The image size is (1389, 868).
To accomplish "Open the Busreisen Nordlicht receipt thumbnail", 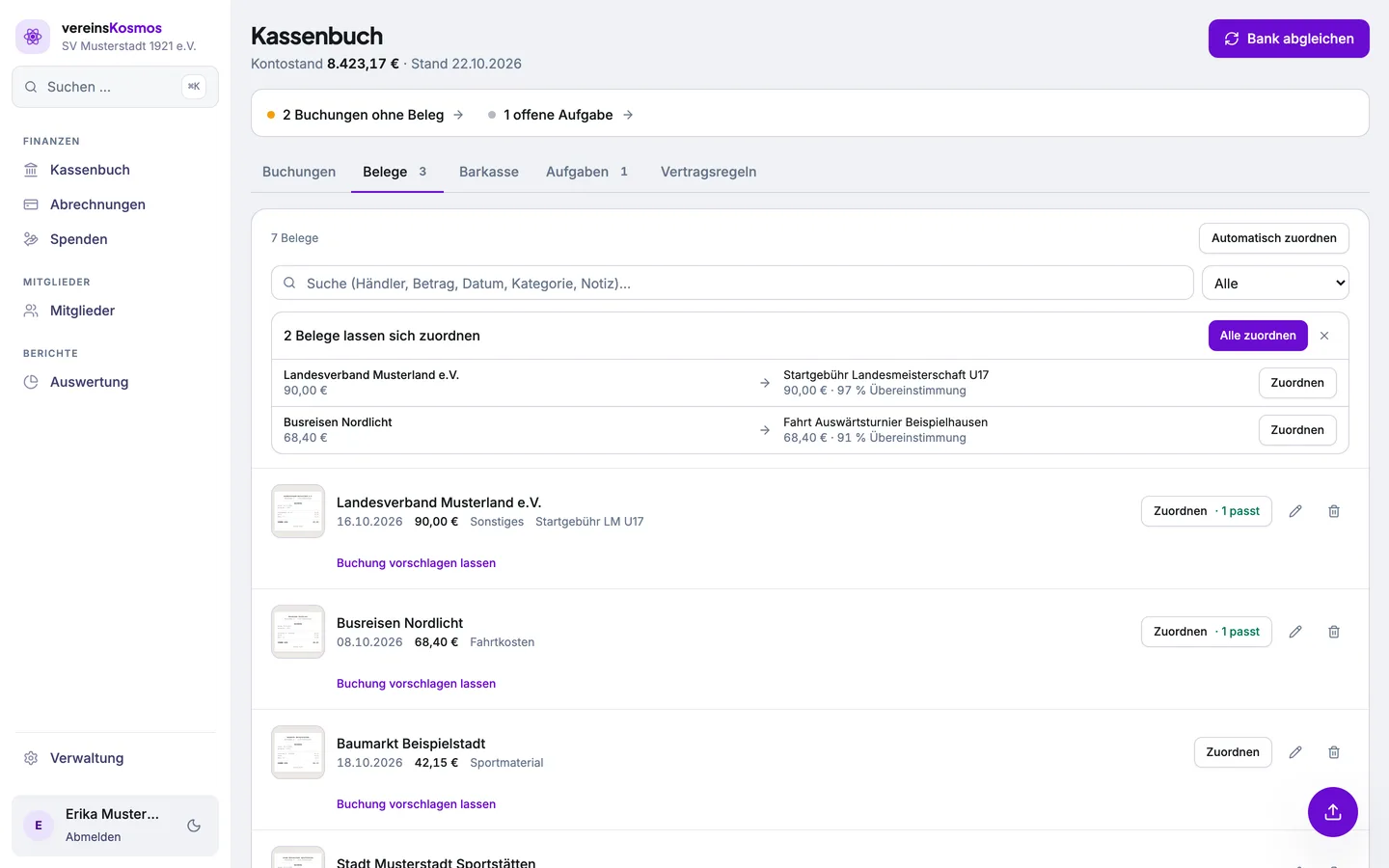I will click(298, 632).
